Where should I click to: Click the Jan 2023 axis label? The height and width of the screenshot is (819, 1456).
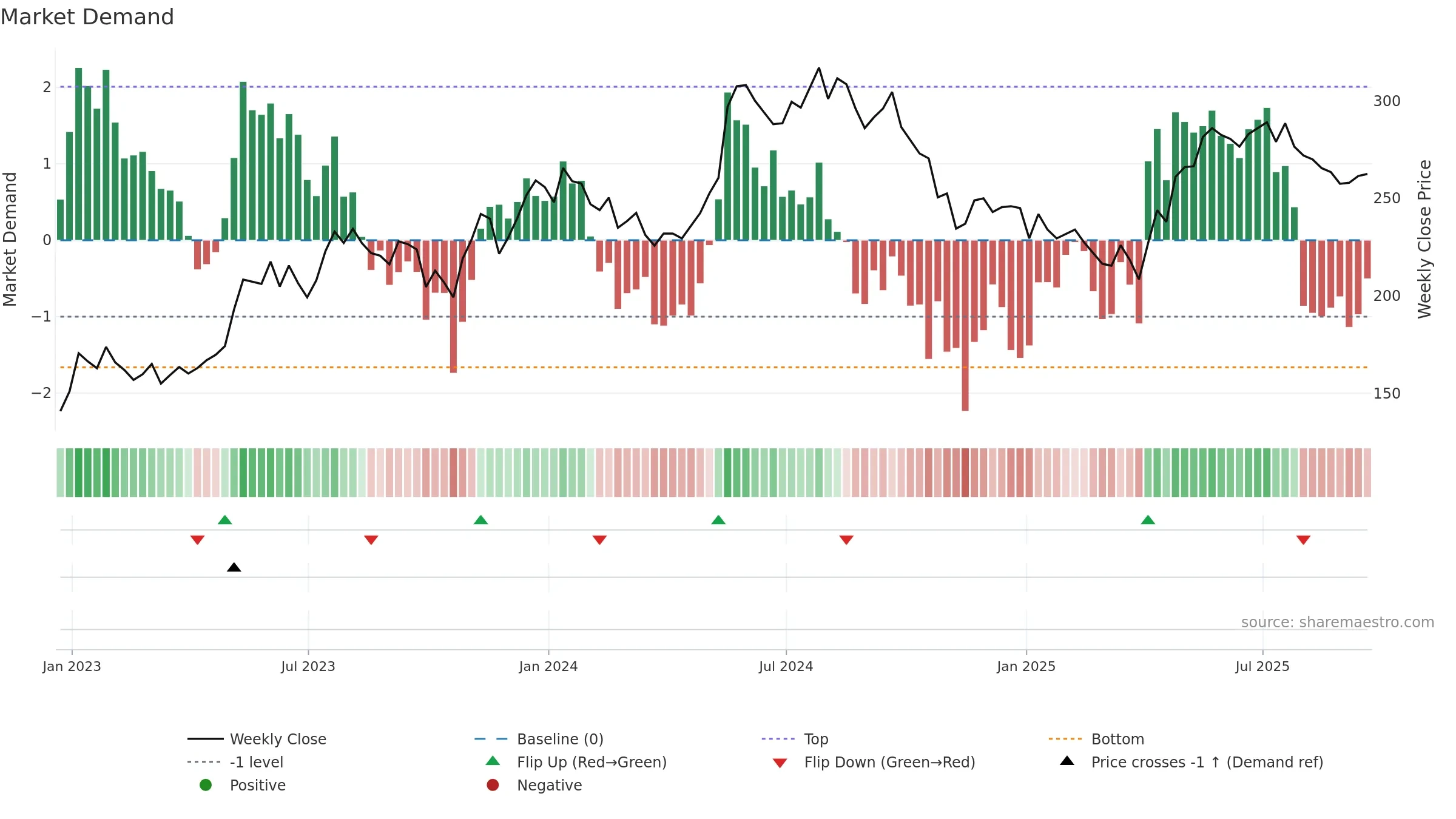click(x=72, y=666)
